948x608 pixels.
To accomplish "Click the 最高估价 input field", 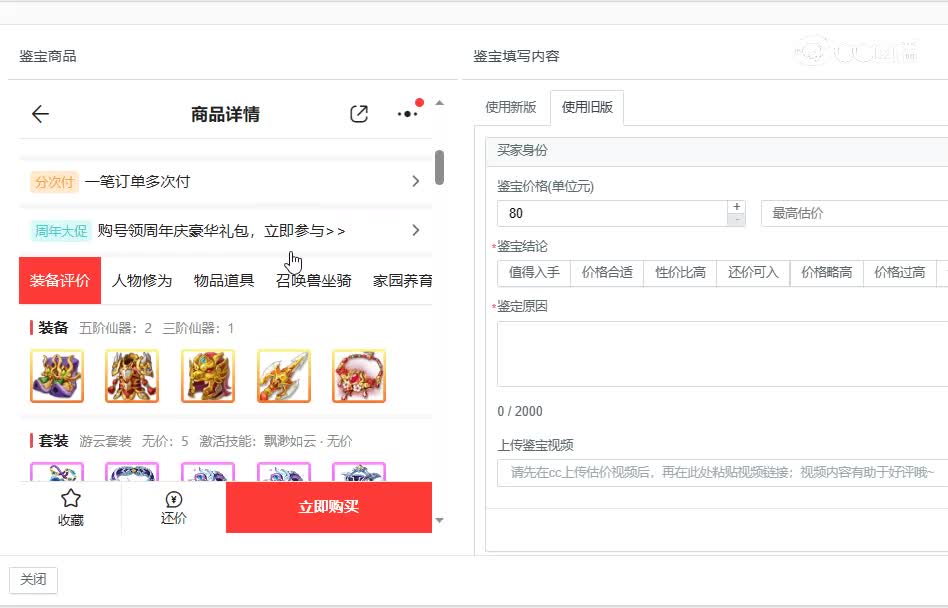I will 850,212.
